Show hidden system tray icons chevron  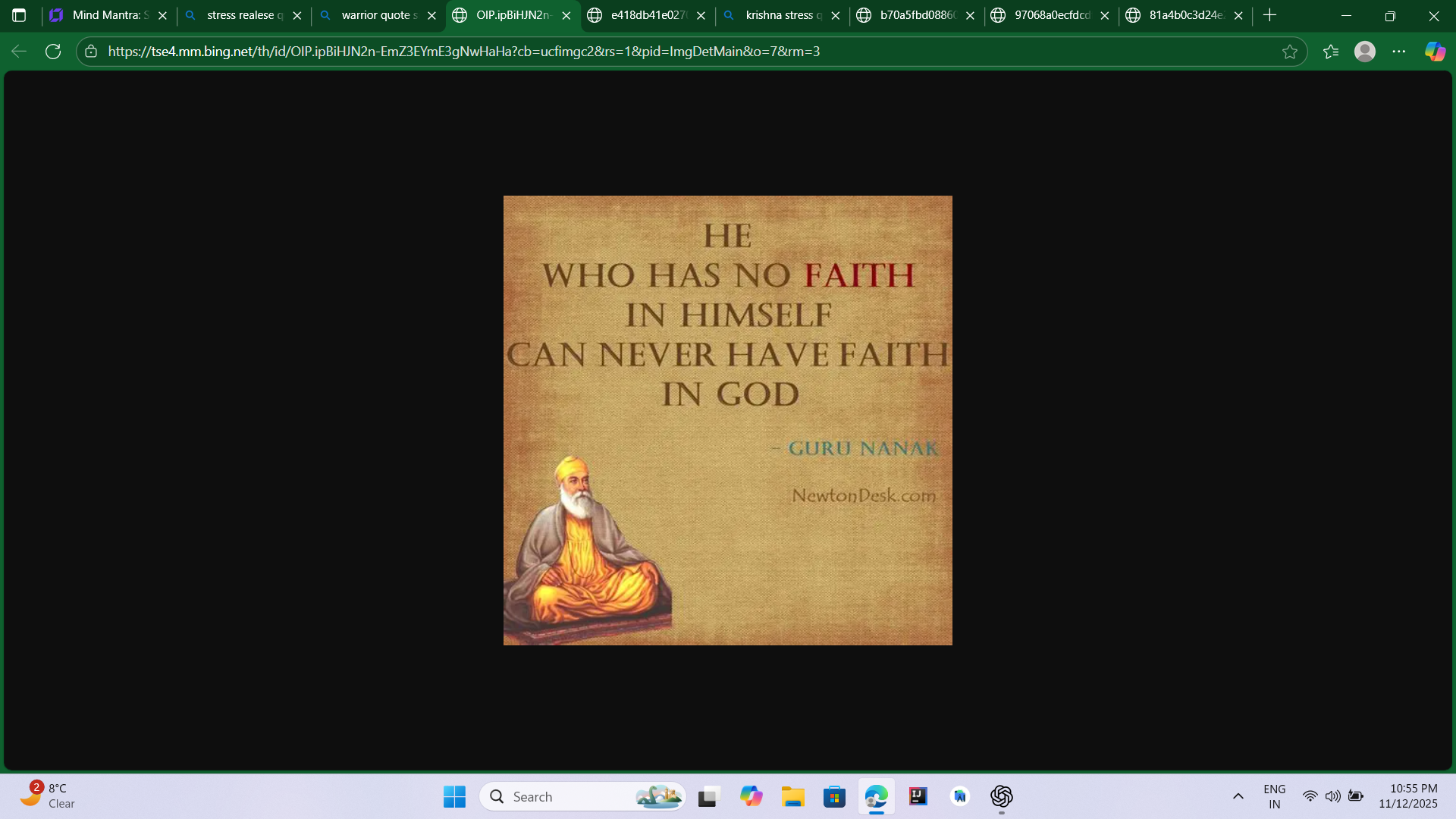coord(1238,796)
